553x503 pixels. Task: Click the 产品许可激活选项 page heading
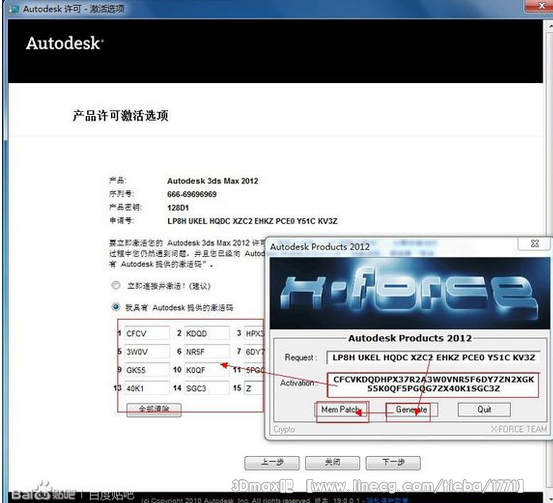(x=120, y=116)
